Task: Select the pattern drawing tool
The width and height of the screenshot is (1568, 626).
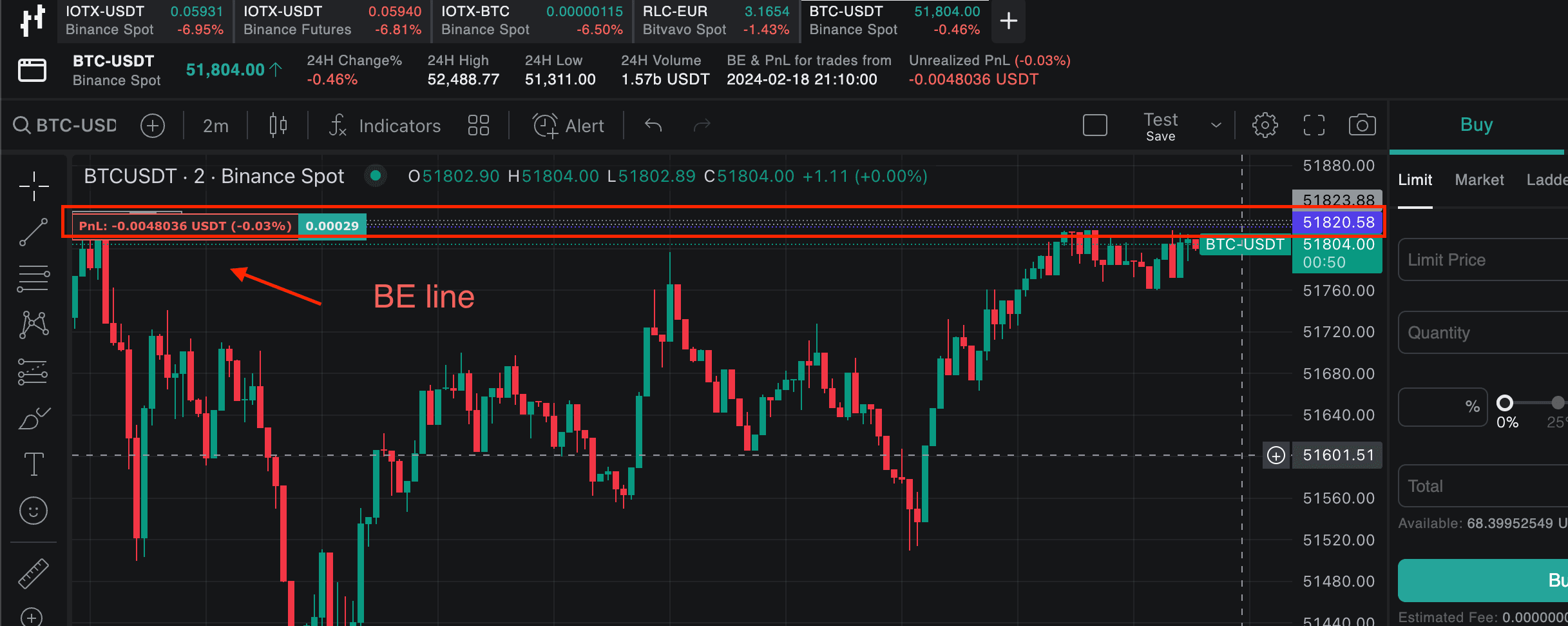Action: point(33,324)
